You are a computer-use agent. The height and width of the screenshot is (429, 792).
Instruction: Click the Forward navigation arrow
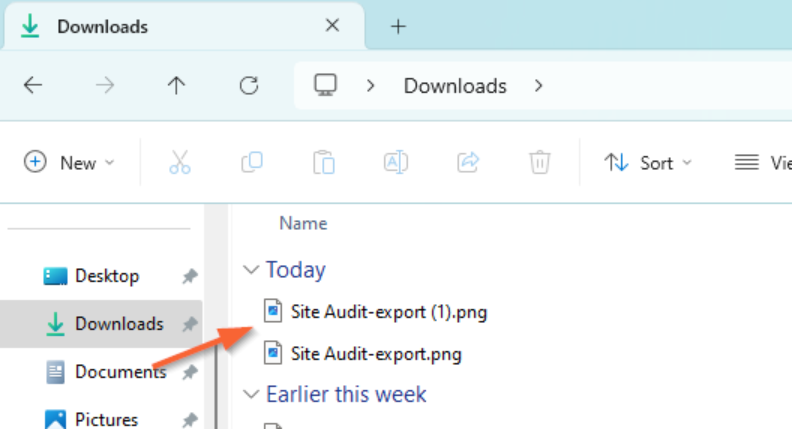click(x=105, y=85)
